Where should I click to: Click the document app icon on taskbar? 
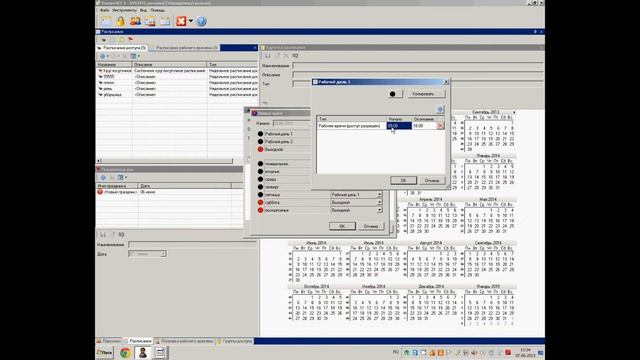tap(160, 353)
